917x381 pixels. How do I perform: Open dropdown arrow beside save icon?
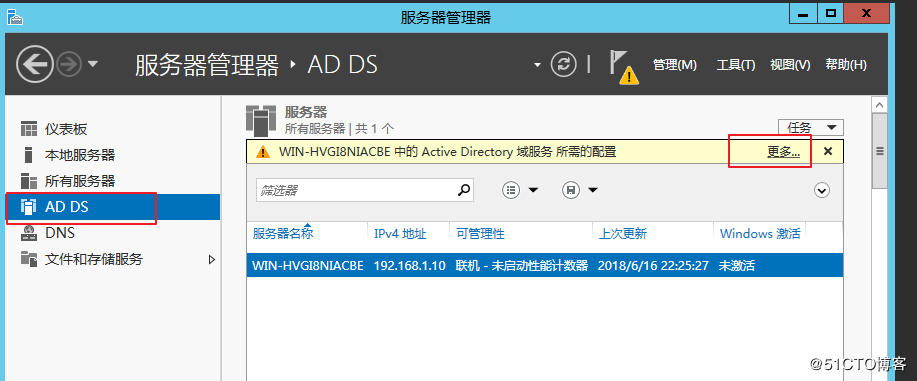(x=592, y=190)
